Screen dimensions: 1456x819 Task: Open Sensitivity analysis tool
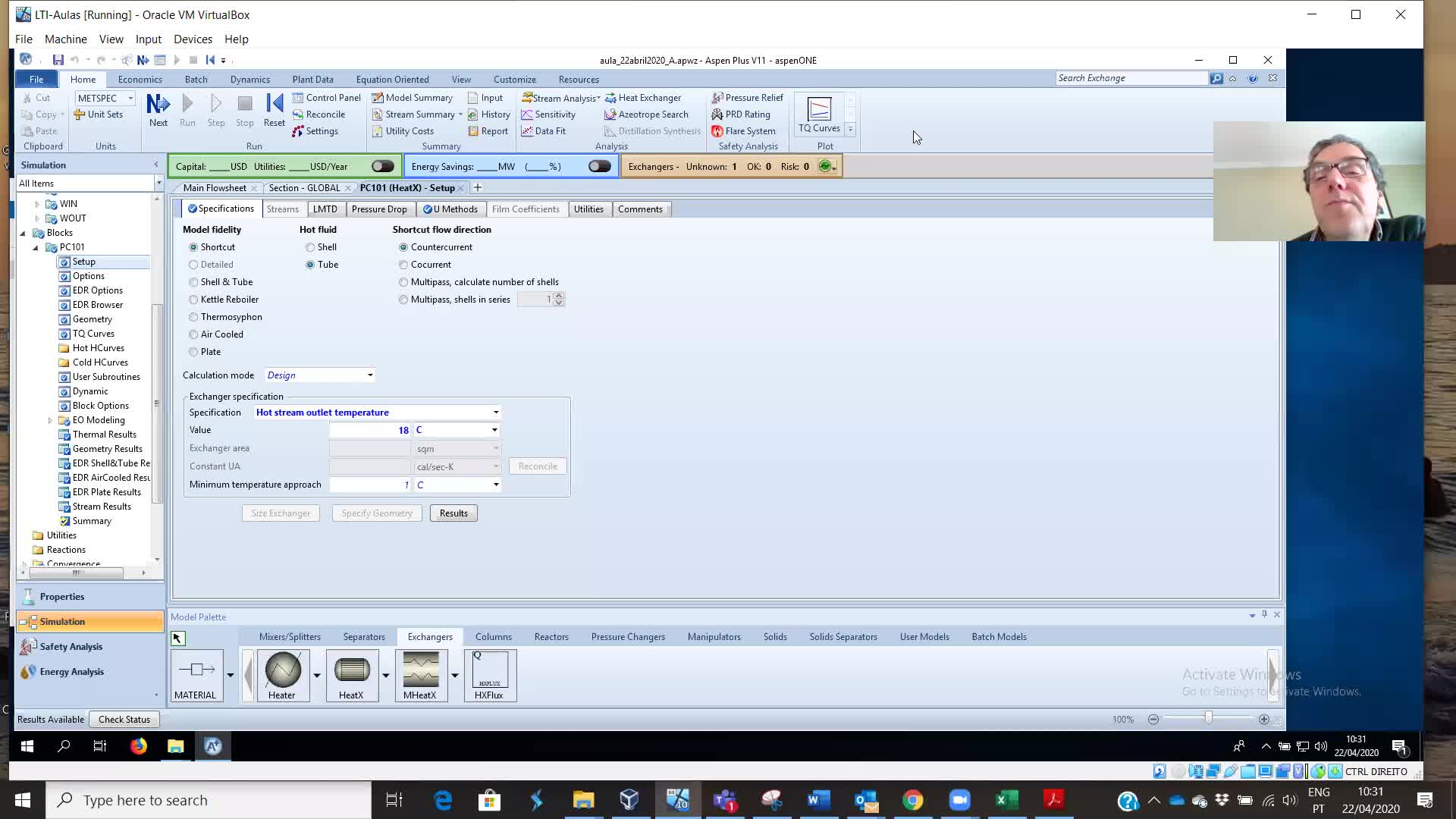(548, 115)
